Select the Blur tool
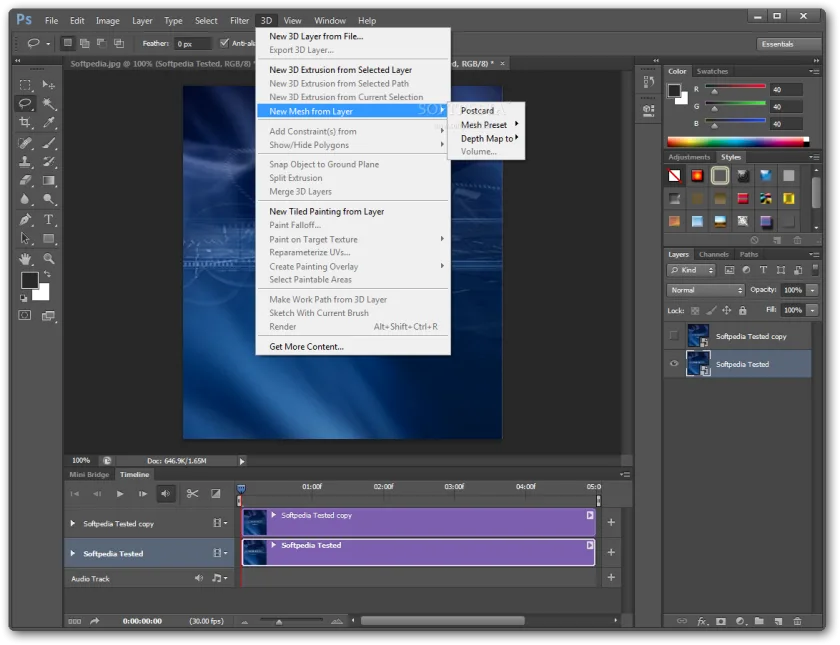Image resolution: width=840 pixels, height=645 pixels. point(25,199)
